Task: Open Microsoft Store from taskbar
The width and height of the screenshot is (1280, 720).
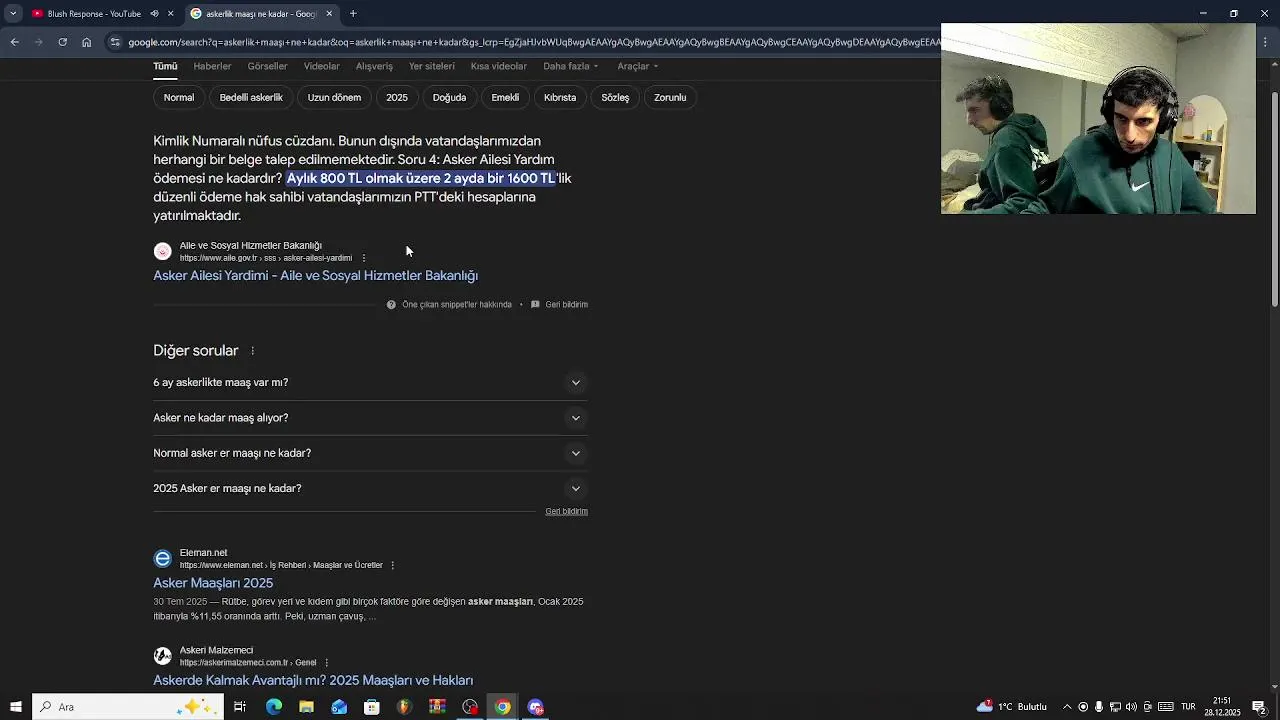Action: point(372,707)
